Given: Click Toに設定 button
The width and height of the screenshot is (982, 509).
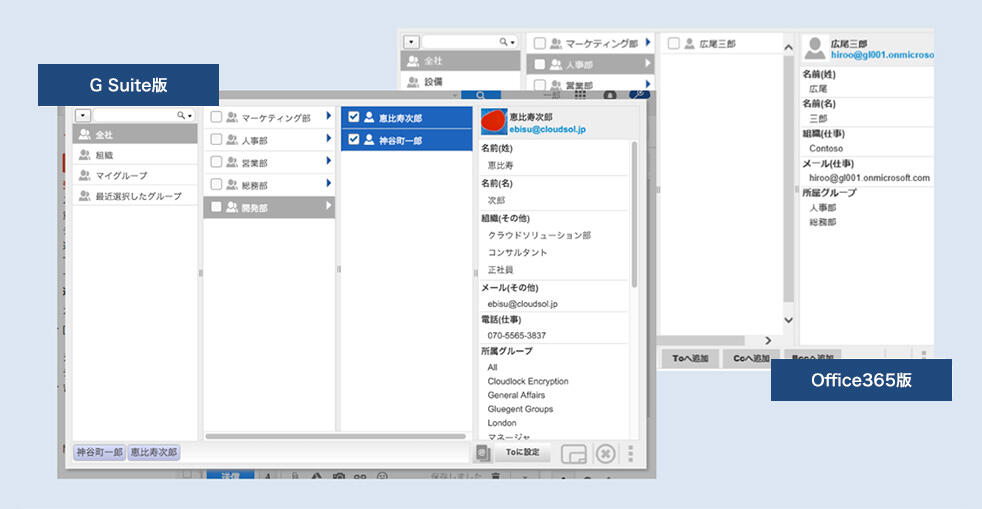Looking at the screenshot, I should coord(522,452).
